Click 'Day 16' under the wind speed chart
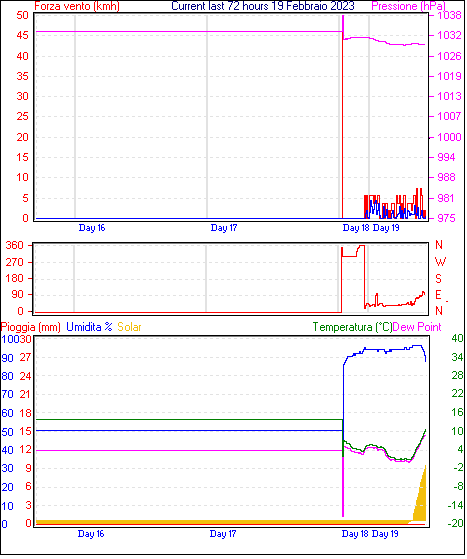 tap(92, 228)
